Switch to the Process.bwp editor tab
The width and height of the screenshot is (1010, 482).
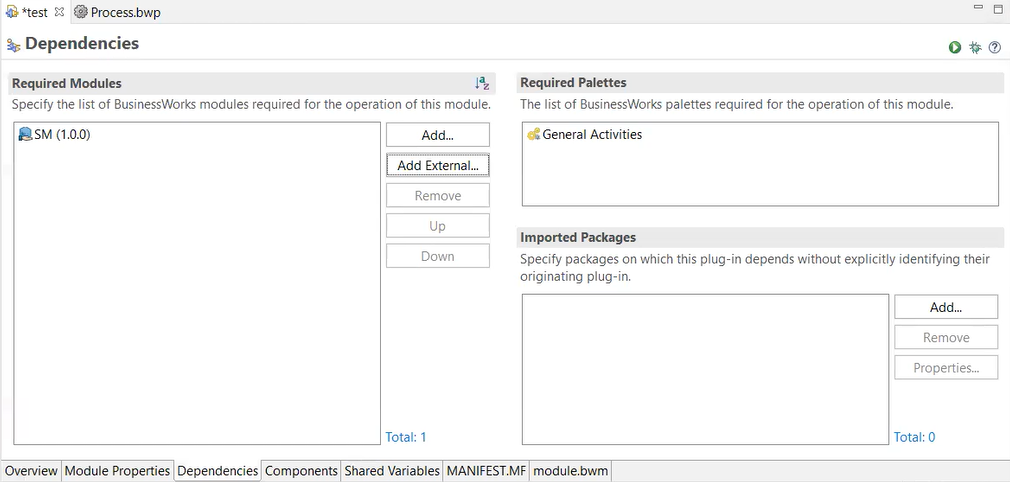tap(124, 13)
